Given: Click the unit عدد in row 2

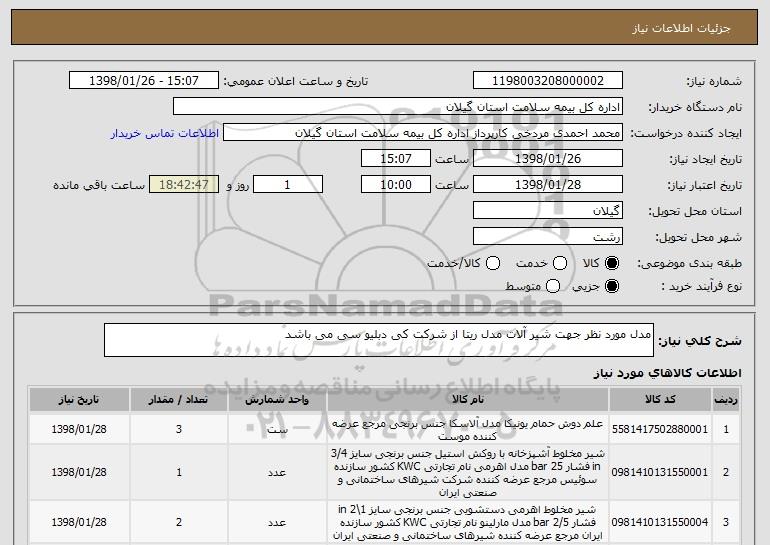Looking at the screenshot, I should coord(277,472).
